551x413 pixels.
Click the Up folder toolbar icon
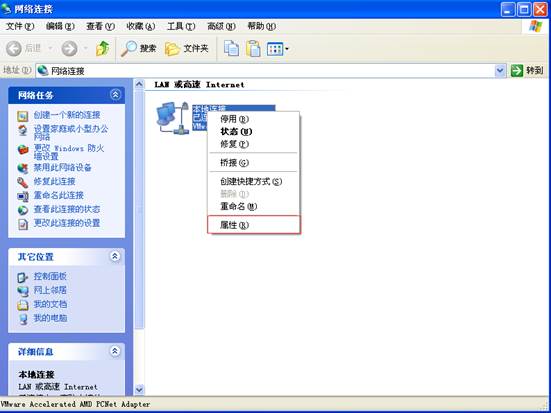pyautogui.click(x=102, y=49)
